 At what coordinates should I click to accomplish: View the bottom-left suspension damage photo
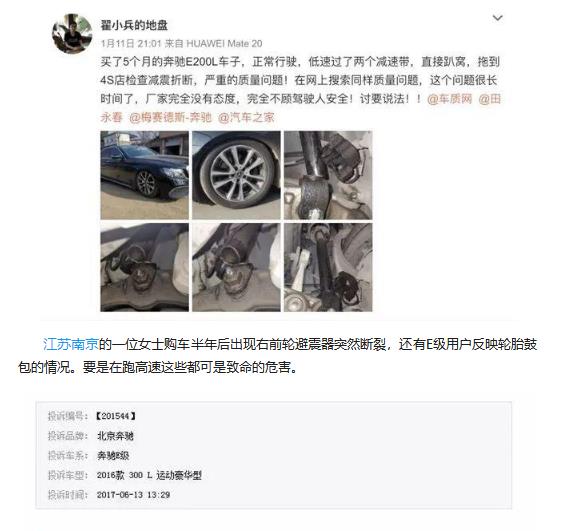tap(145, 268)
